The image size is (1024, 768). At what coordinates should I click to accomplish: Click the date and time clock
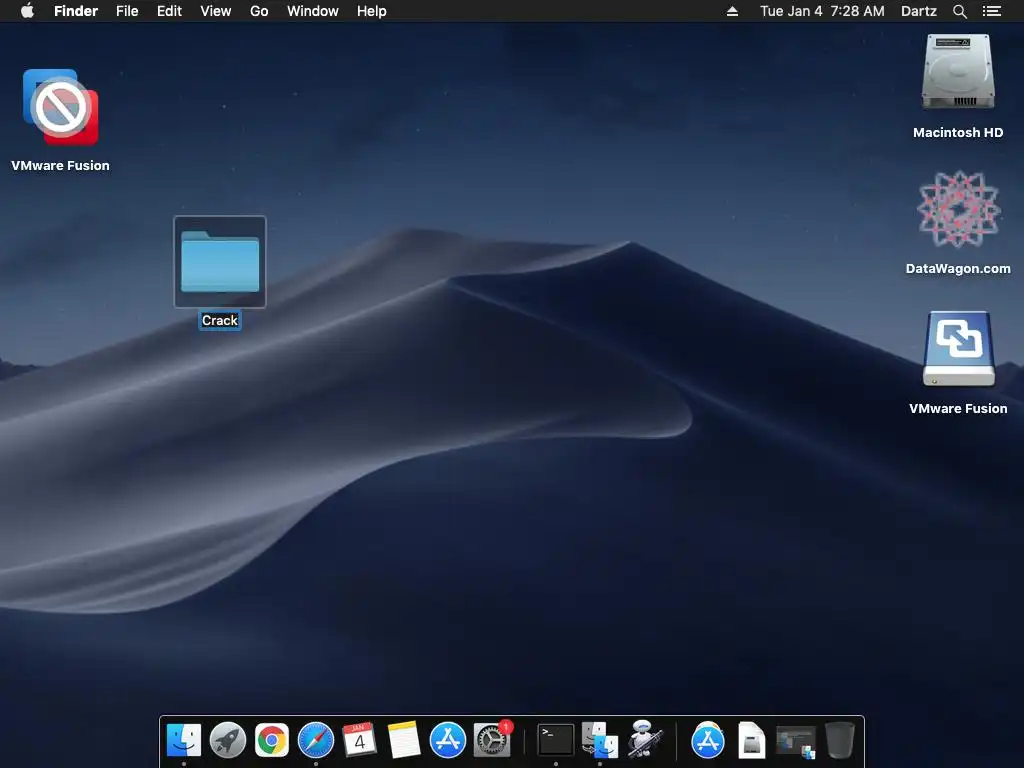pyautogui.click(x=822, y=11)
